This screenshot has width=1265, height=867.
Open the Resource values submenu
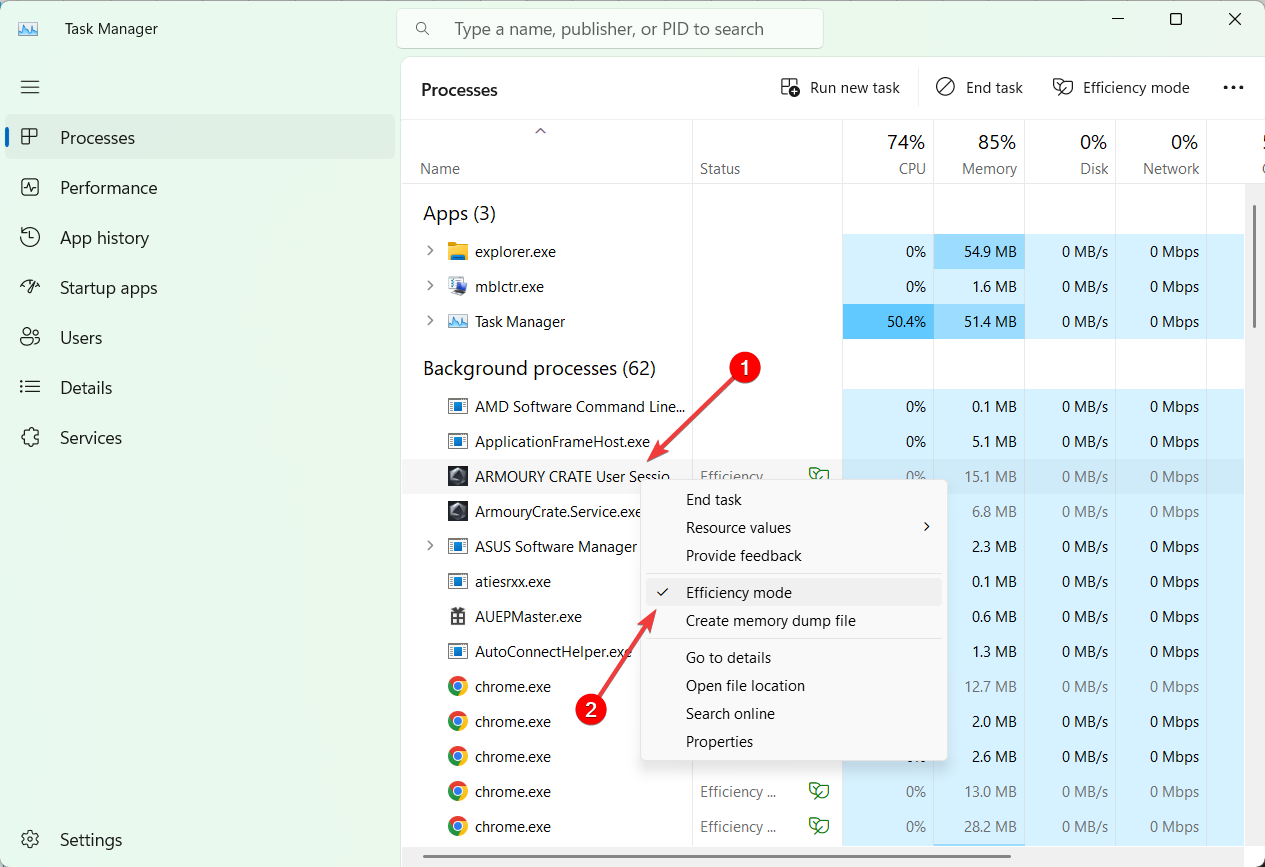pos(738,527)
